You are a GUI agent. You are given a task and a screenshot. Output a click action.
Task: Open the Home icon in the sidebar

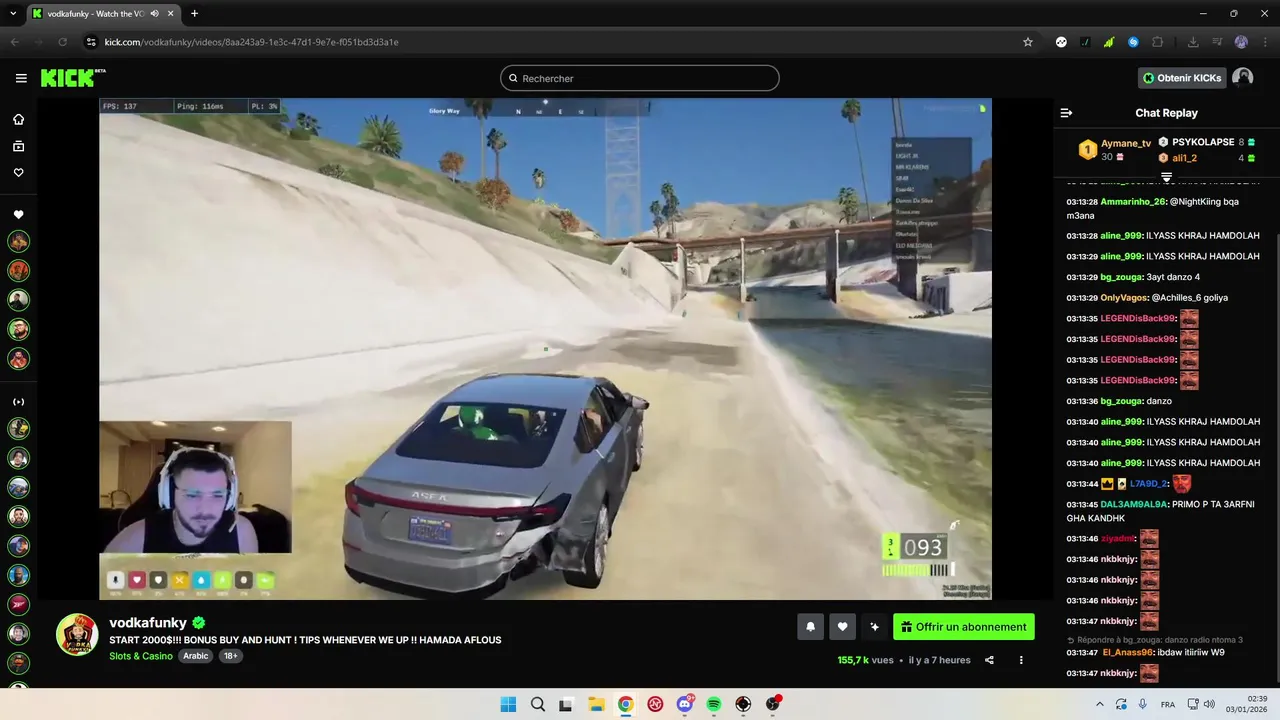[x=18, y=119]
